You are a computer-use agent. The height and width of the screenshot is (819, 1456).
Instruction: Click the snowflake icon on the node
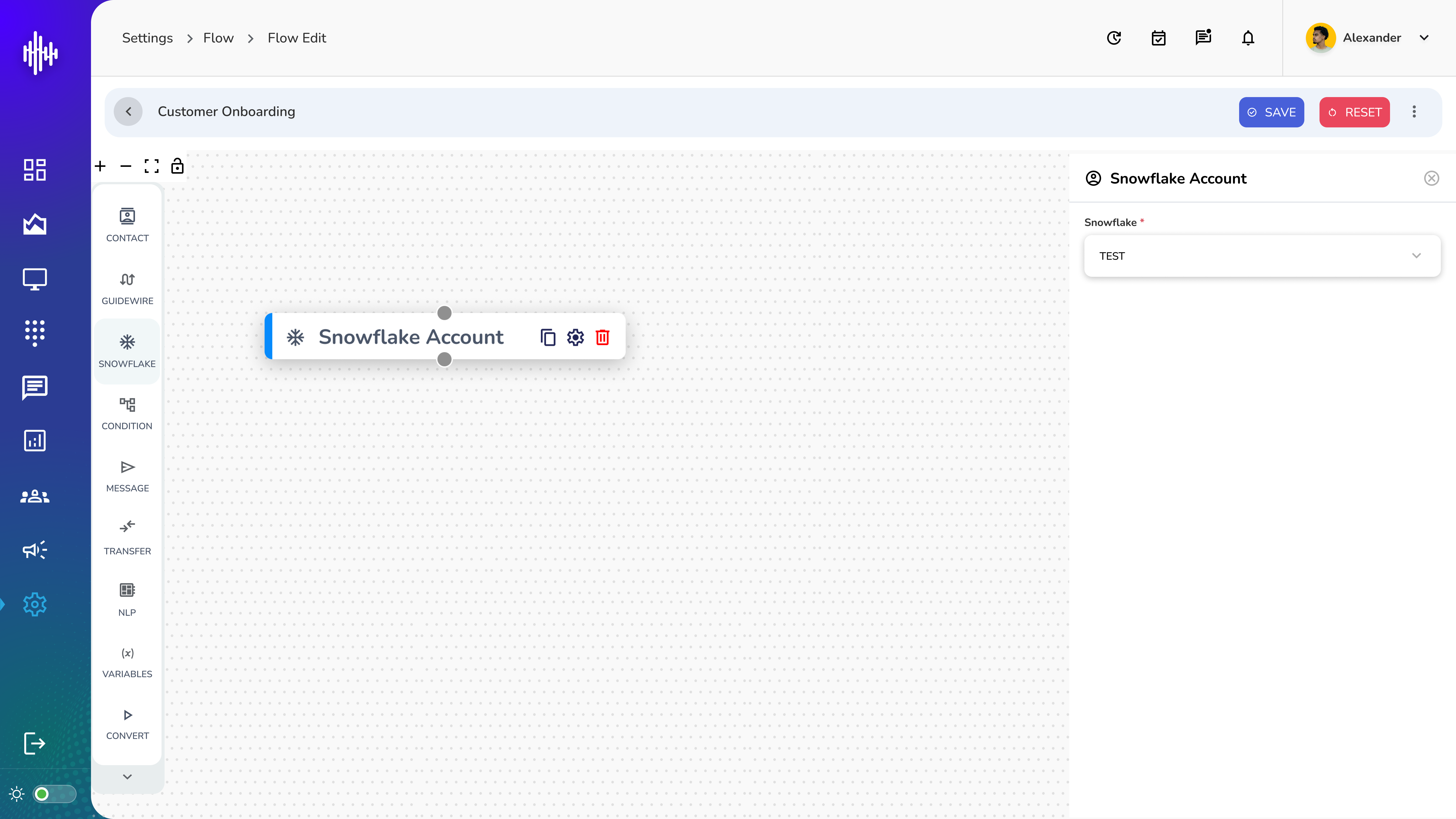(x=295, y=337)
